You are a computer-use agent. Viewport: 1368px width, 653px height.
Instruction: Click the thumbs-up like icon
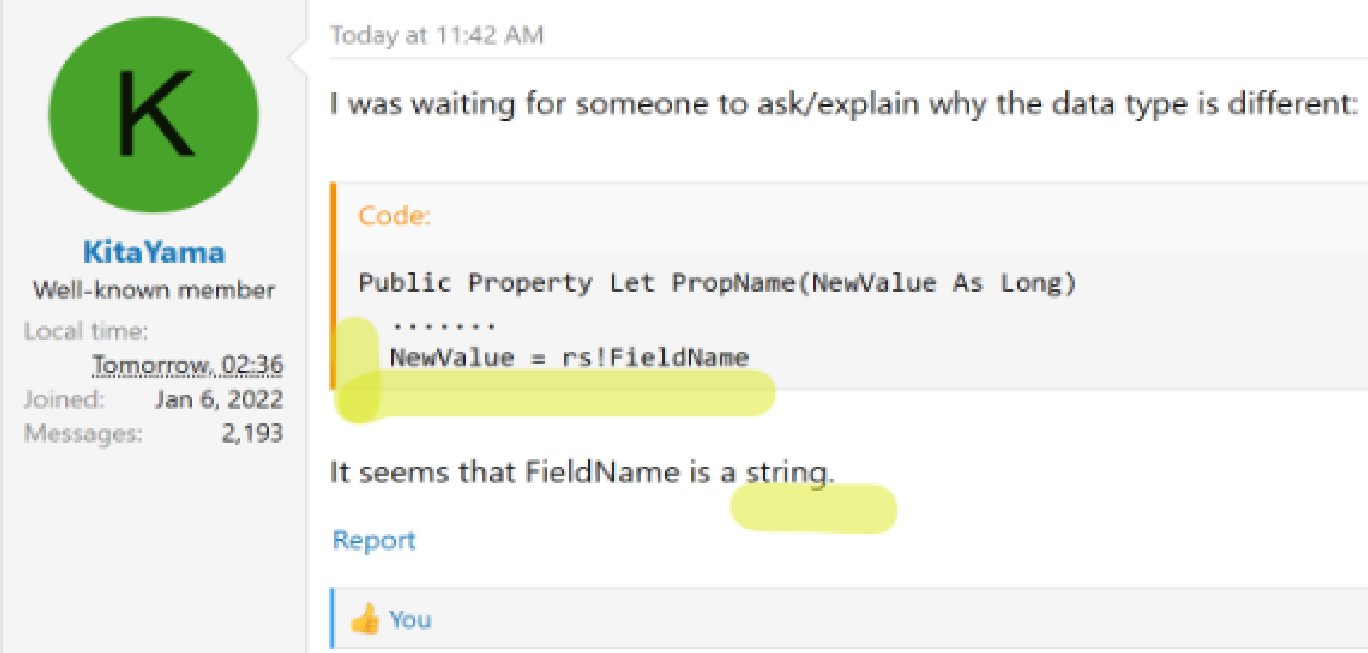tap(365, 620)
